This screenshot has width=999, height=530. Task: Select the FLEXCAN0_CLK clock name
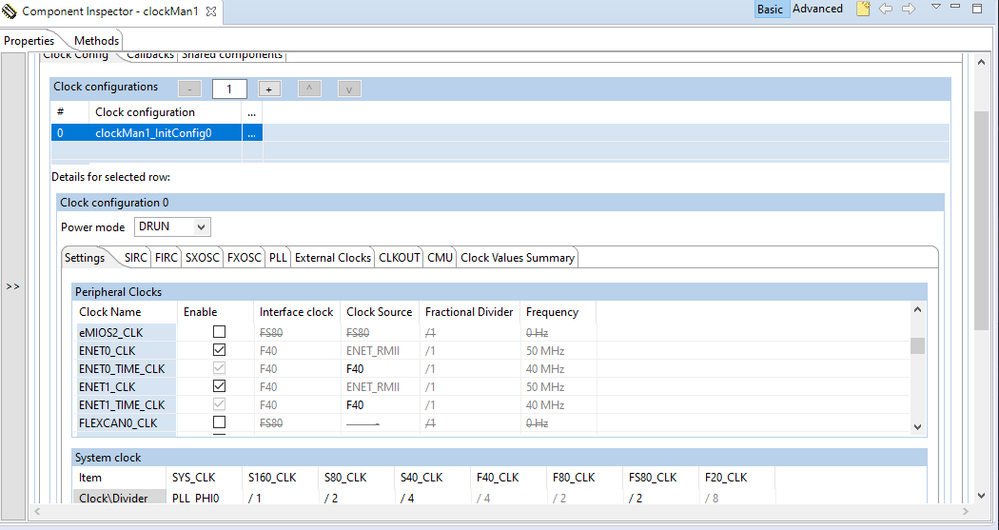coord(118,423)
